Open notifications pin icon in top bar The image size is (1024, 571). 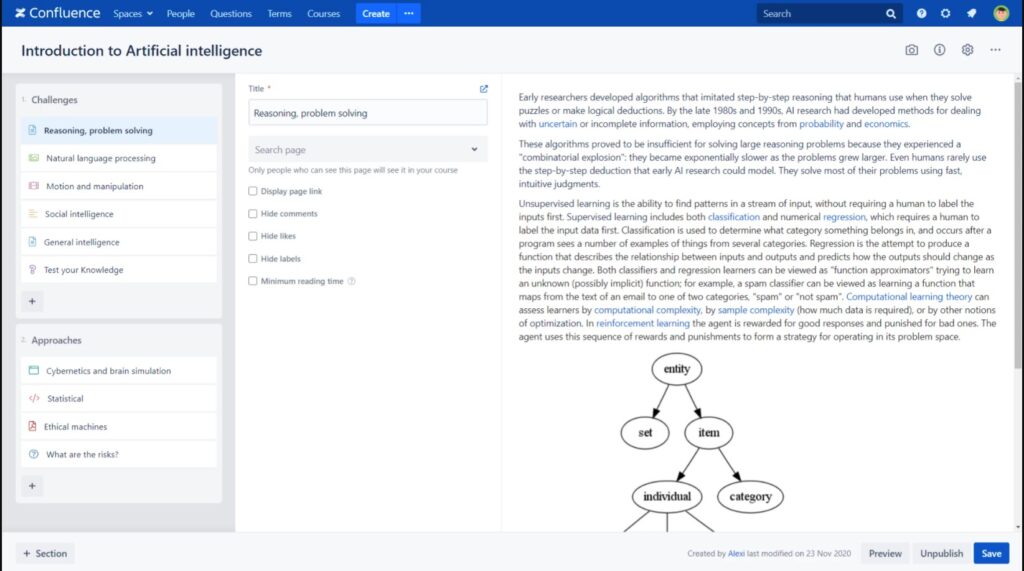pyautogui.click(x=971, y=13)
